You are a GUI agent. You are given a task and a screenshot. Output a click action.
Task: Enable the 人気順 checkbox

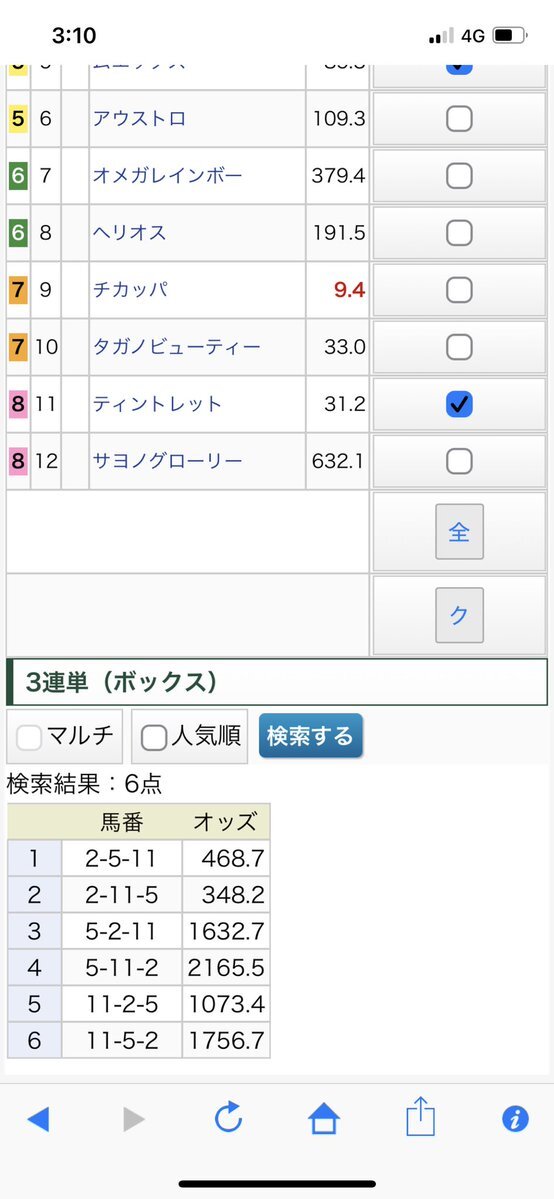(154, 738)
